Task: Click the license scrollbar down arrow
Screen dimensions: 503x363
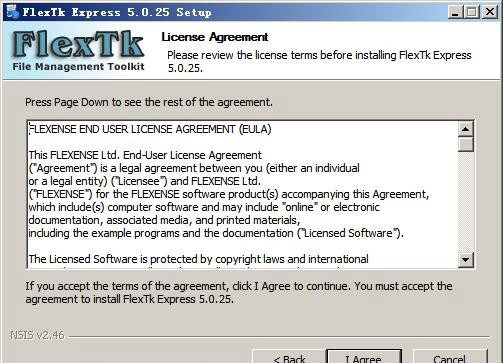Action: pos(466,259)
